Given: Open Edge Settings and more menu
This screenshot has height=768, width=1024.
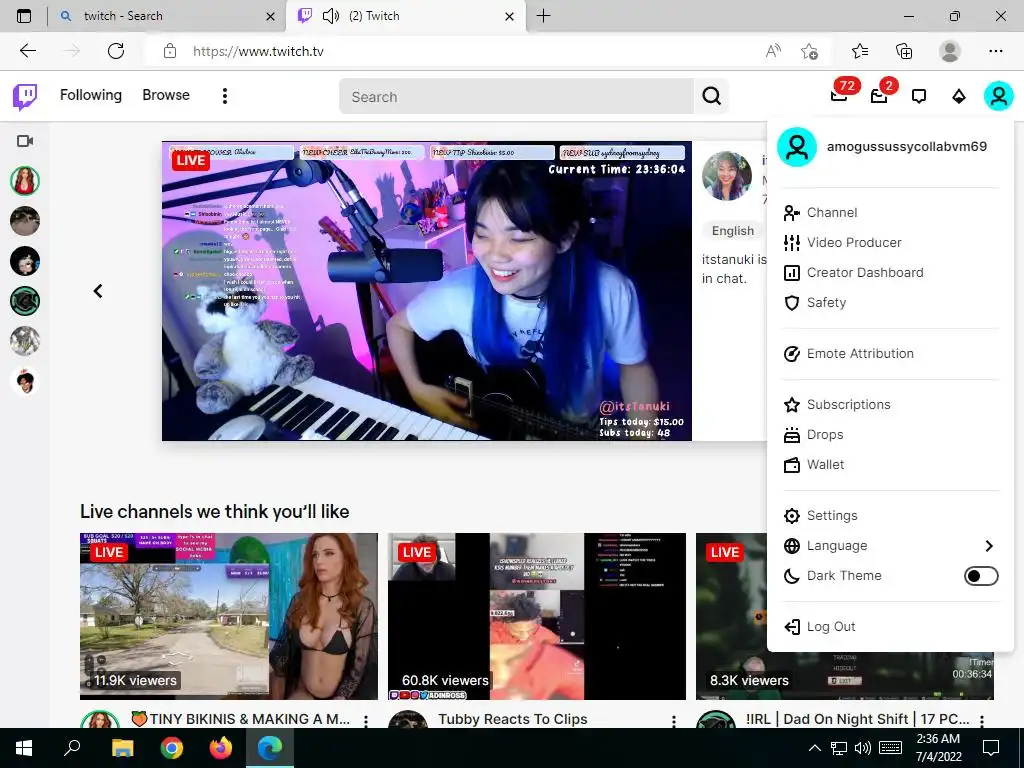Looking at the screenshot, I should [x=995, y=51].
